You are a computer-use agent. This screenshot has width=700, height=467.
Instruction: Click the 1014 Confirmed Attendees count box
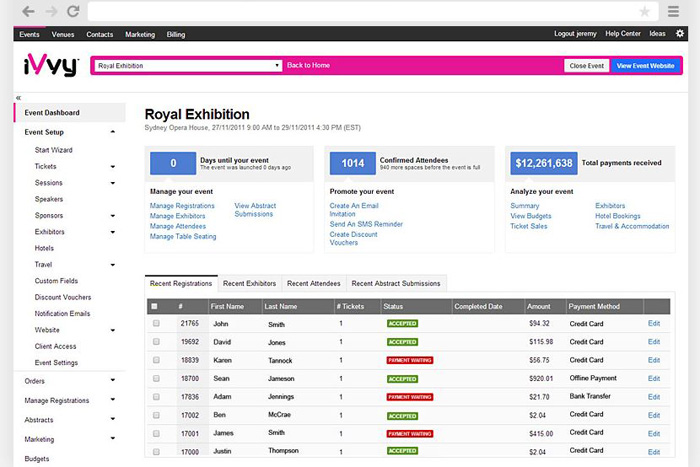(x=353, y=163)
